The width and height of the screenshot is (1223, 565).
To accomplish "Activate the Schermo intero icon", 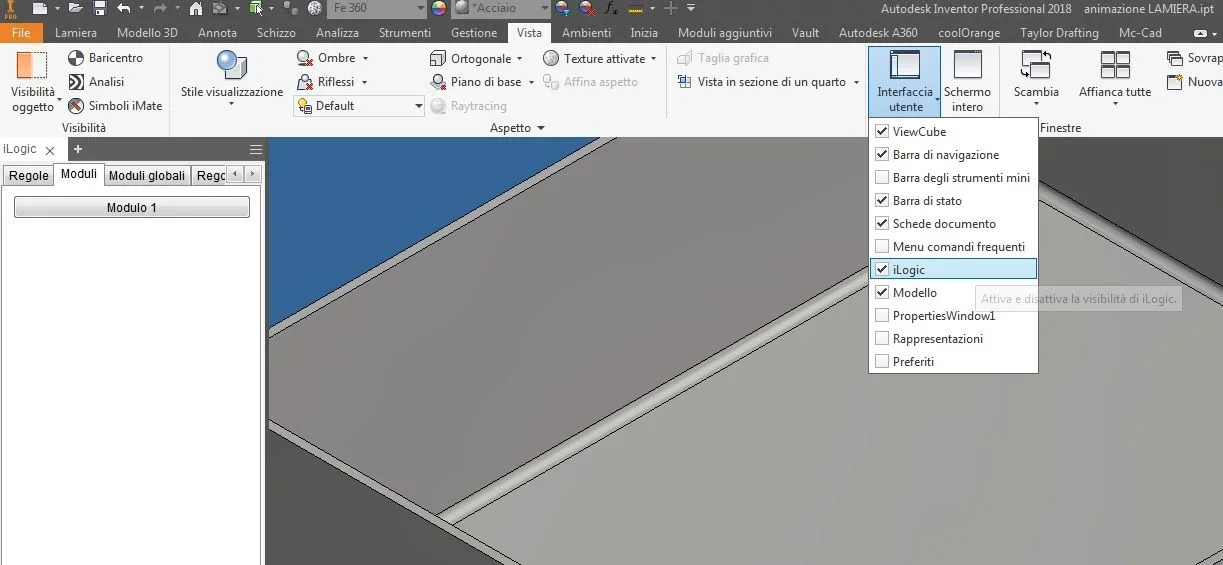I will point(968,66).
